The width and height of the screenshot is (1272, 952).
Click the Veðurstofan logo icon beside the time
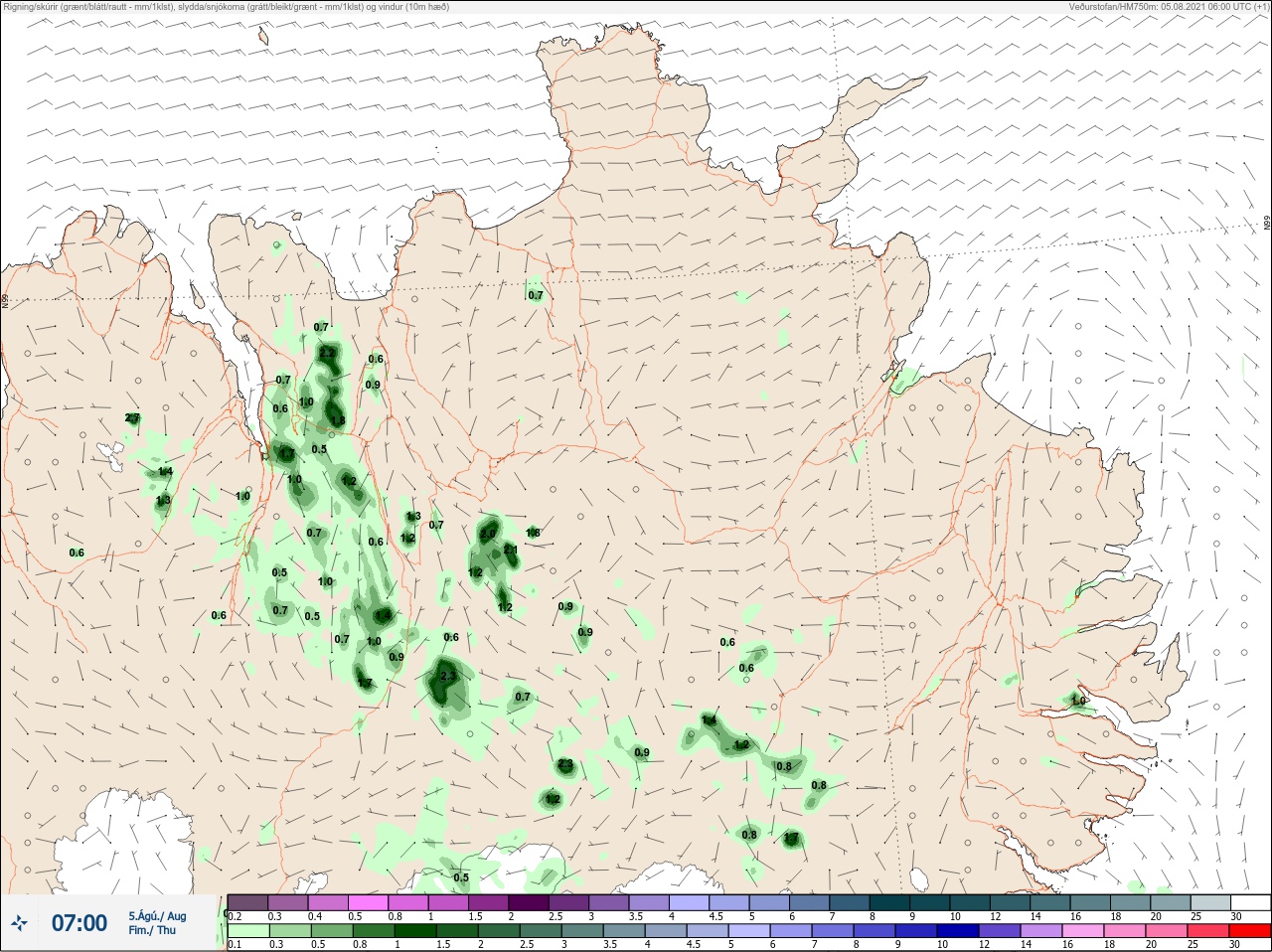pos(18,923)
